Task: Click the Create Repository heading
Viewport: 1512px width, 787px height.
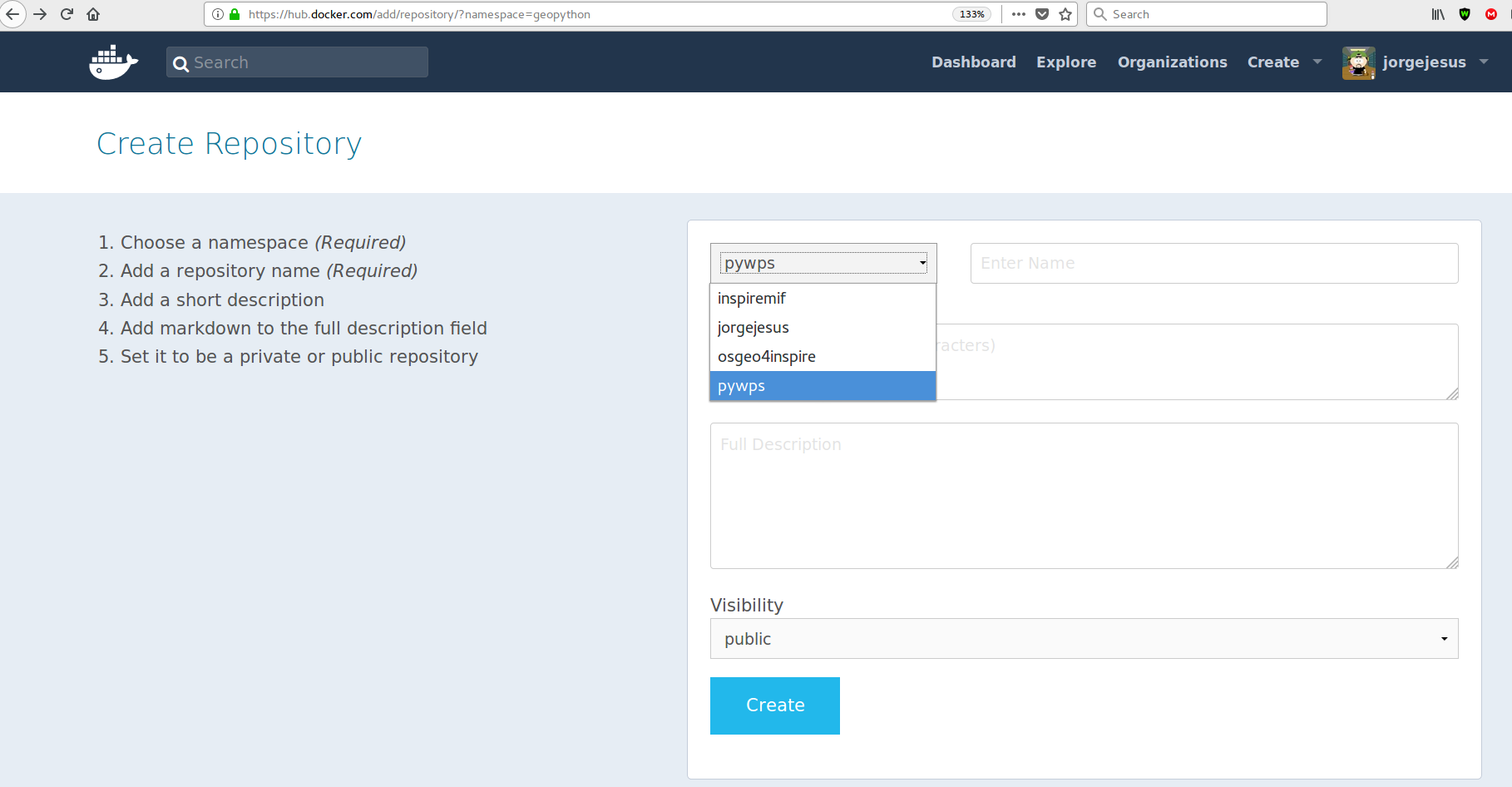Action: coord(230,144)
